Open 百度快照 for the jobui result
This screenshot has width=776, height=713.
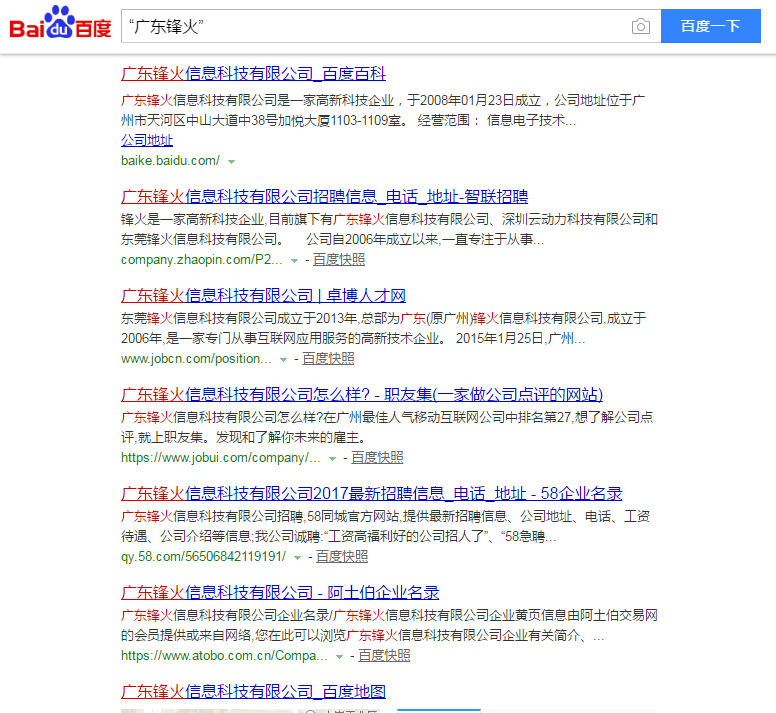click(377, 458)
